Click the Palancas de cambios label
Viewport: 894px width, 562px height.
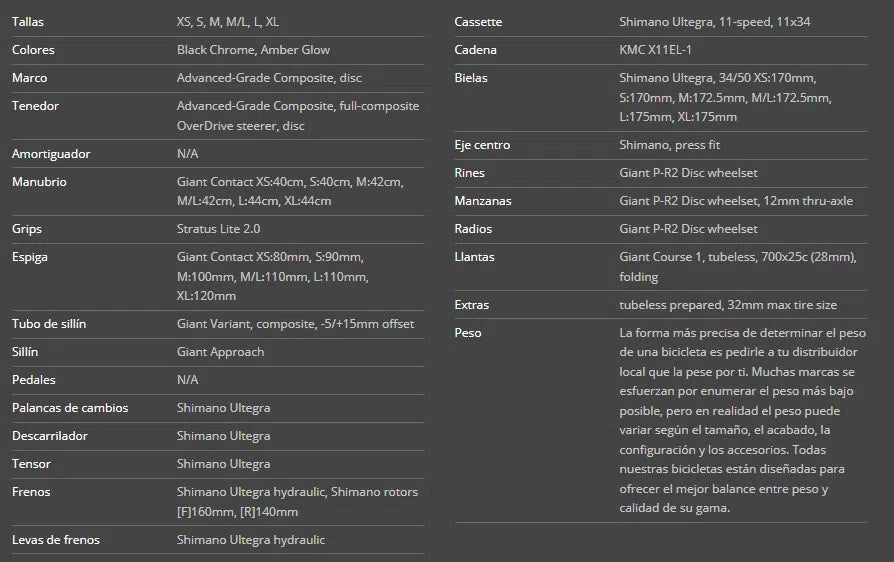70,408
